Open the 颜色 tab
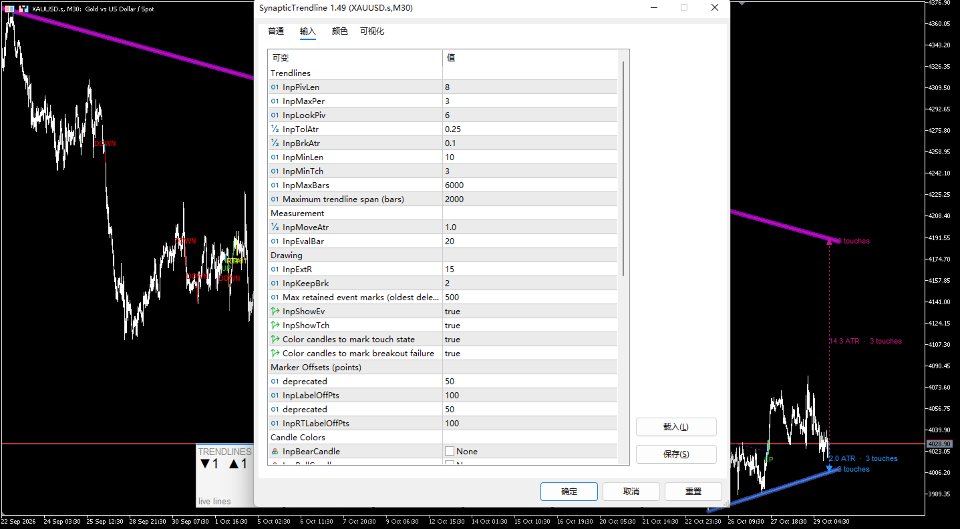The image size is (960, 529). pyautogui.click(x=339, y=31)
